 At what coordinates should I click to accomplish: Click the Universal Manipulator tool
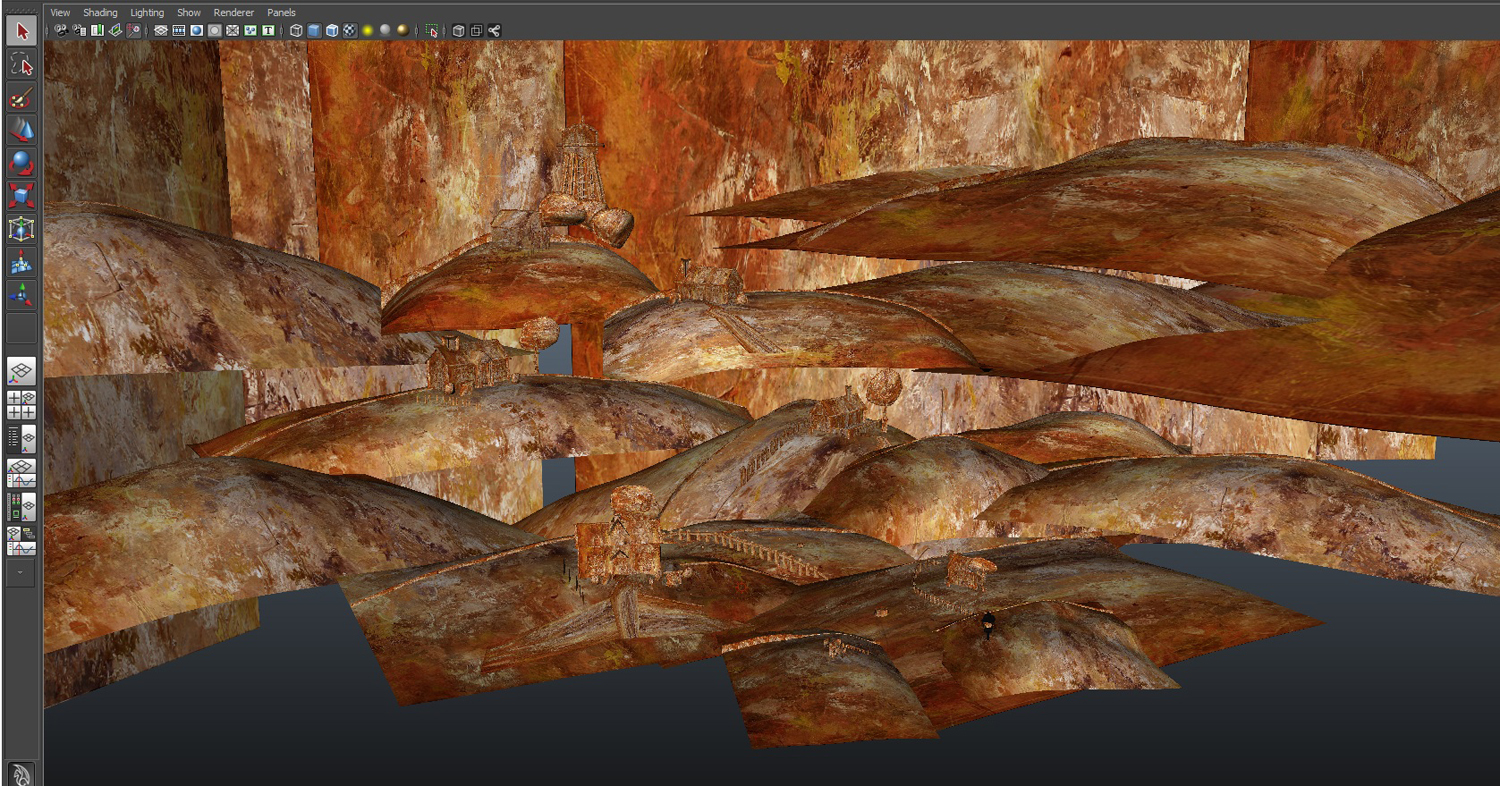(x=21, y=229)
